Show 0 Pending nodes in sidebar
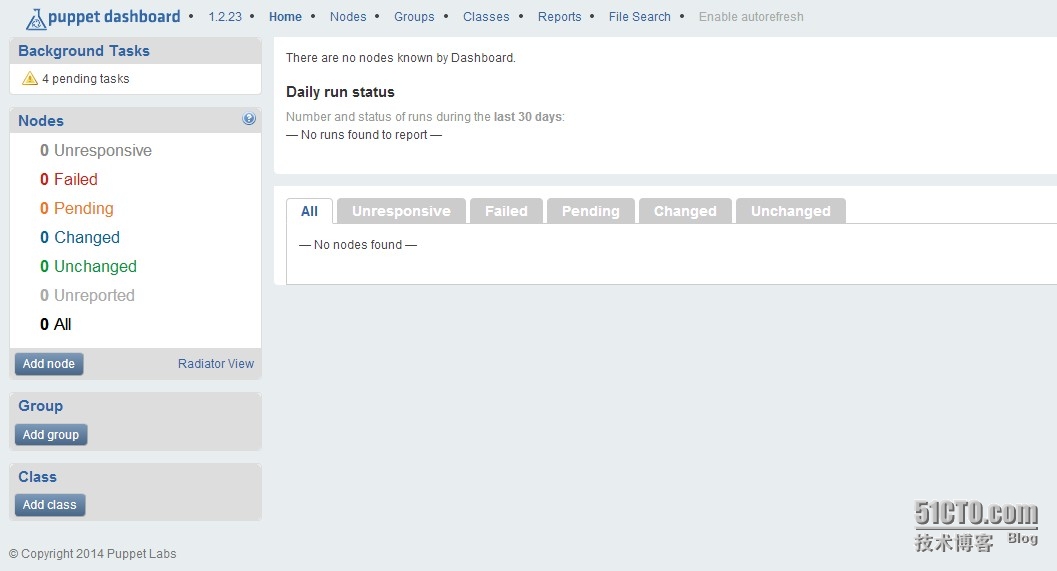This screenshot has width=1057, height=571. point(77,208)
